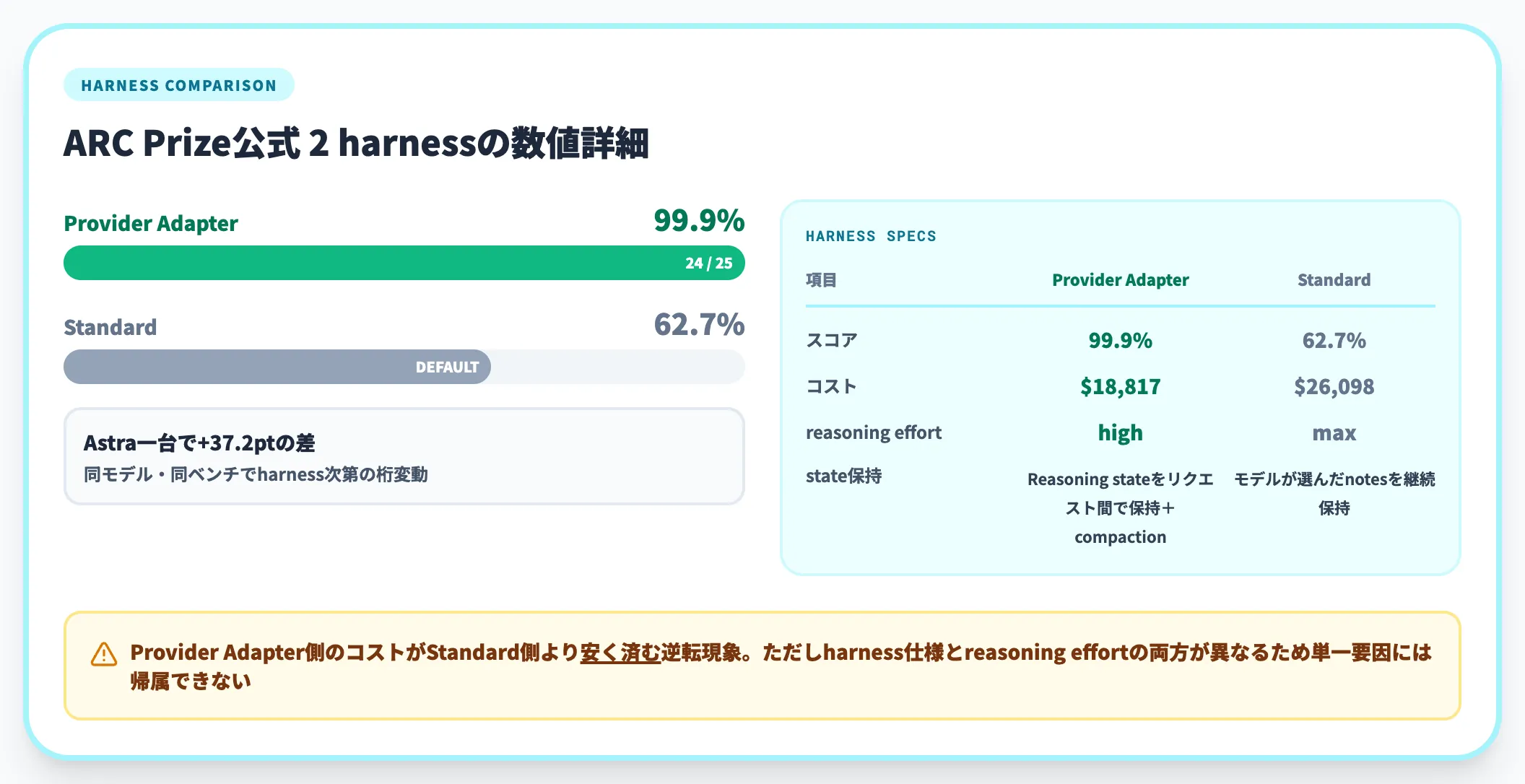Click the 62.7% cell in the スコア row
Screen dimensions: 1525x784
pyautogui.click(x=1334, y=341)
